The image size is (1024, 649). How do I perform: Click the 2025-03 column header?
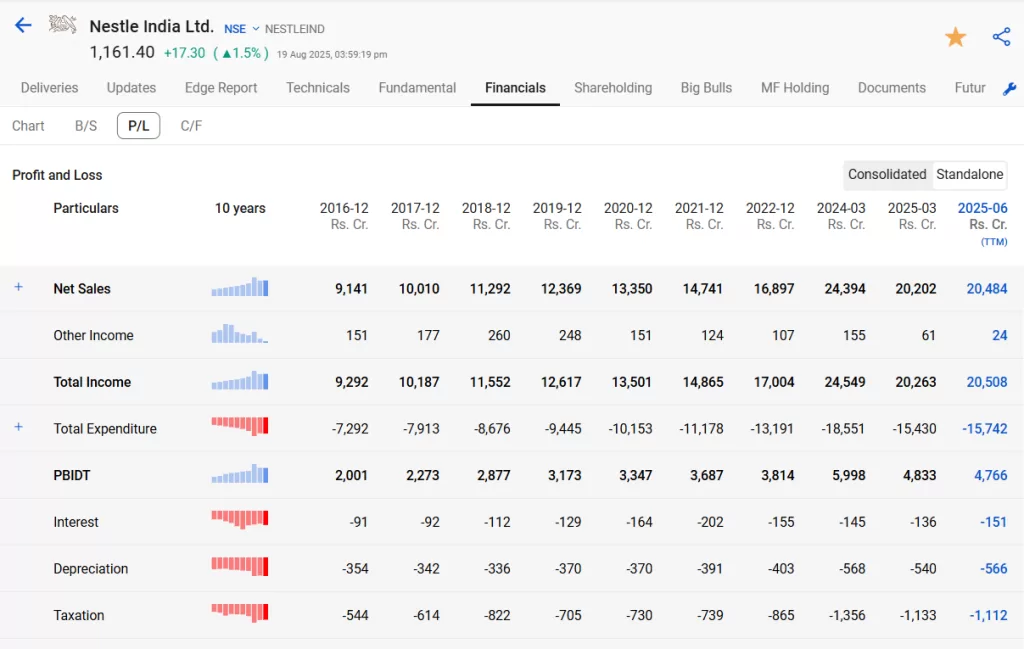pos(912,216)
